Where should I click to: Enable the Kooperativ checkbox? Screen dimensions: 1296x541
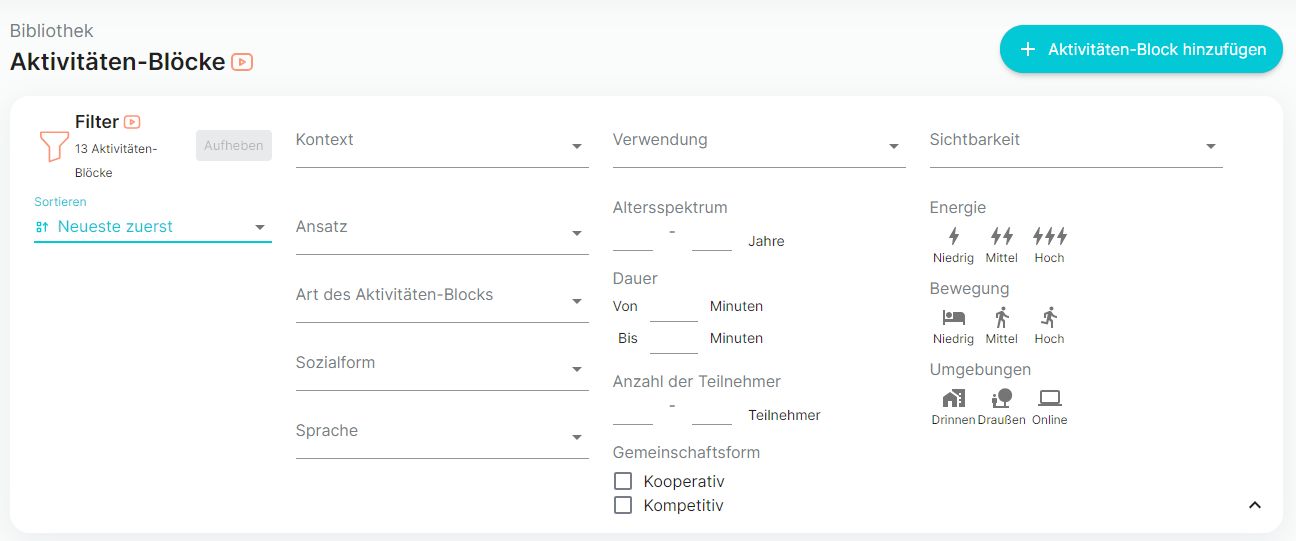(623, 481)
